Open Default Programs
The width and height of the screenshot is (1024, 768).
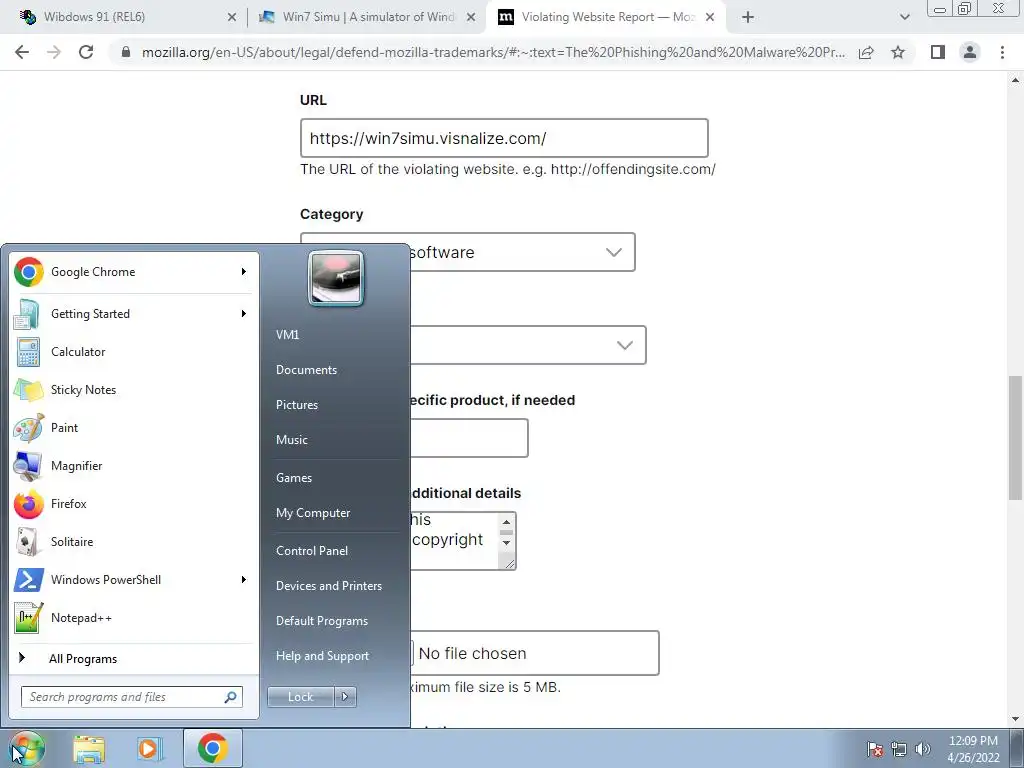(321, 621)
